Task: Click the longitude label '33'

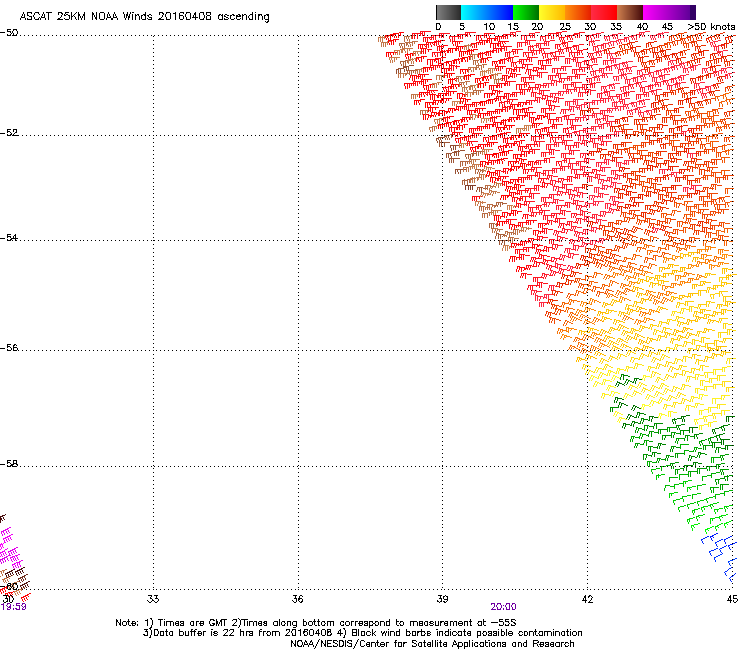Action: pos(153,599)
